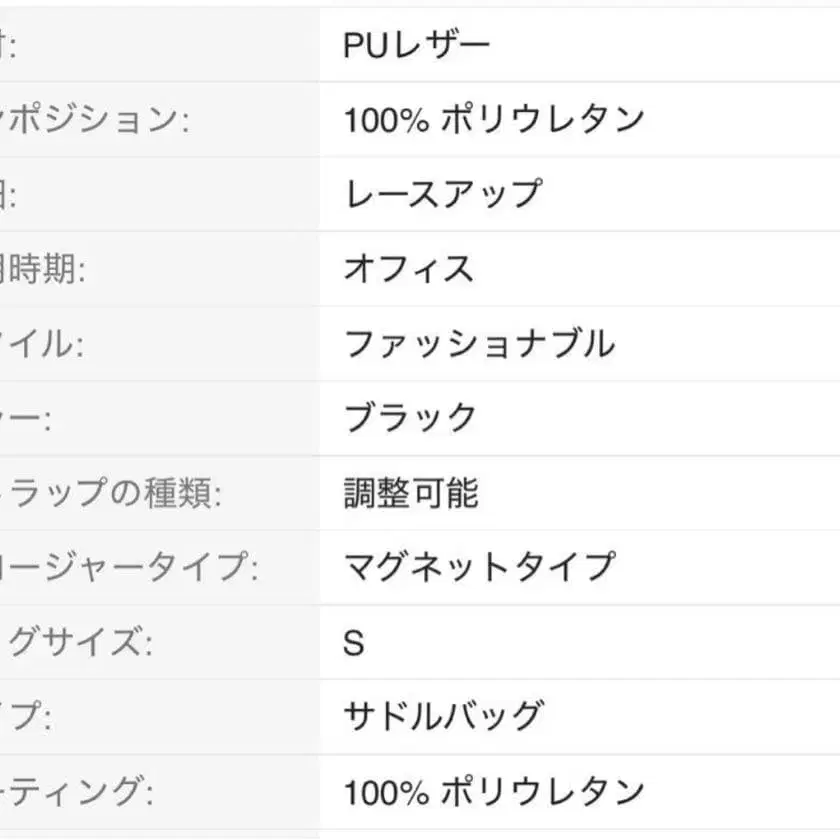The width and height of the screenshot is (840, 840).
Task: Select the ブラック color value
Action: click(x=410, y=418)
